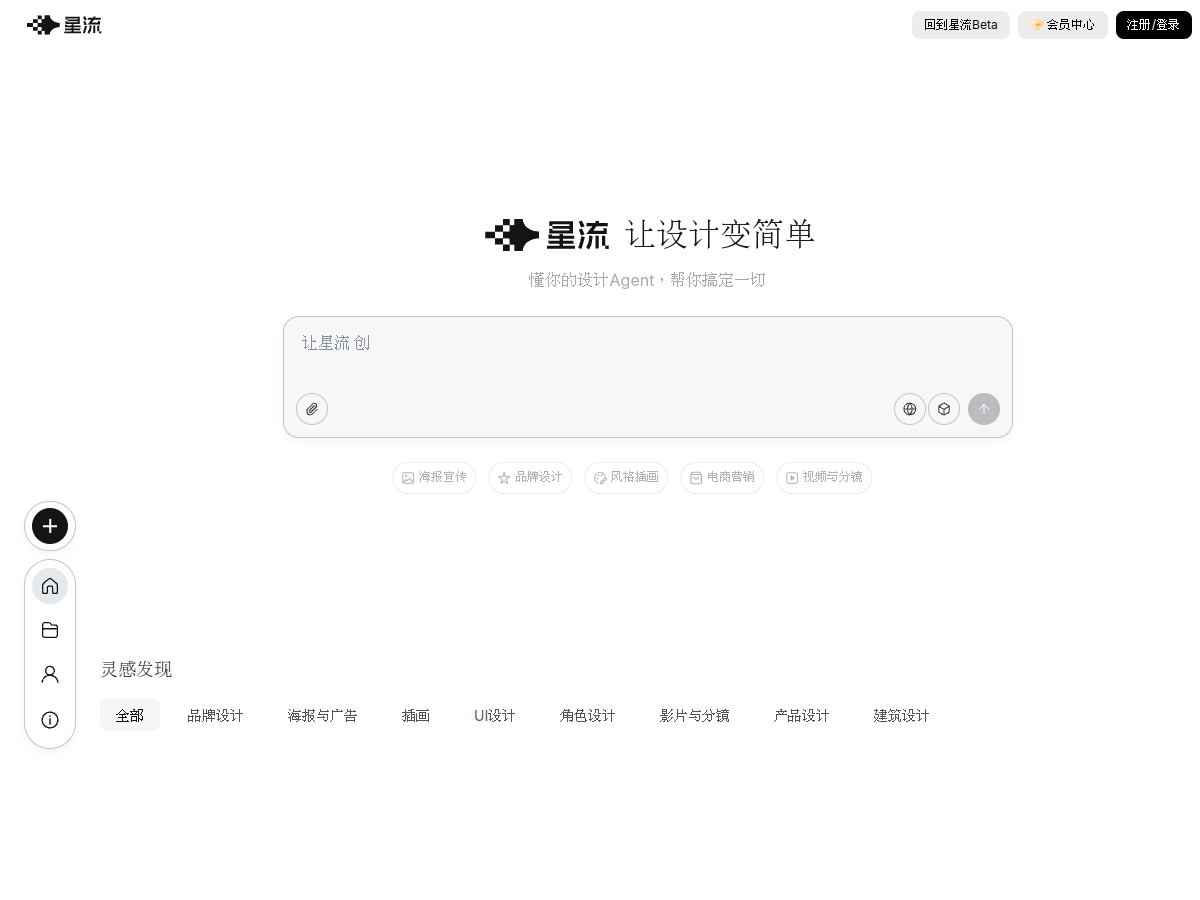
Task: Choose the 品牌设计 star suggestion chip
Action: coord(530,477)
